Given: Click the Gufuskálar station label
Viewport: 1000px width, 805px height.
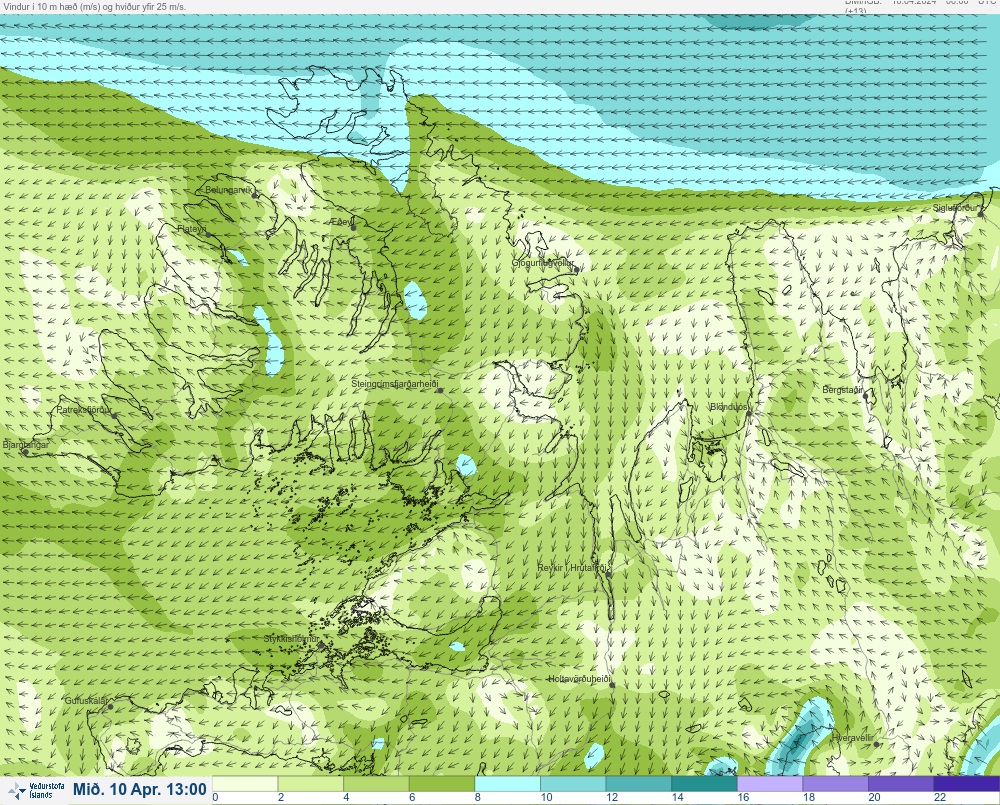Looking at the screenshot, I should 86,701.
